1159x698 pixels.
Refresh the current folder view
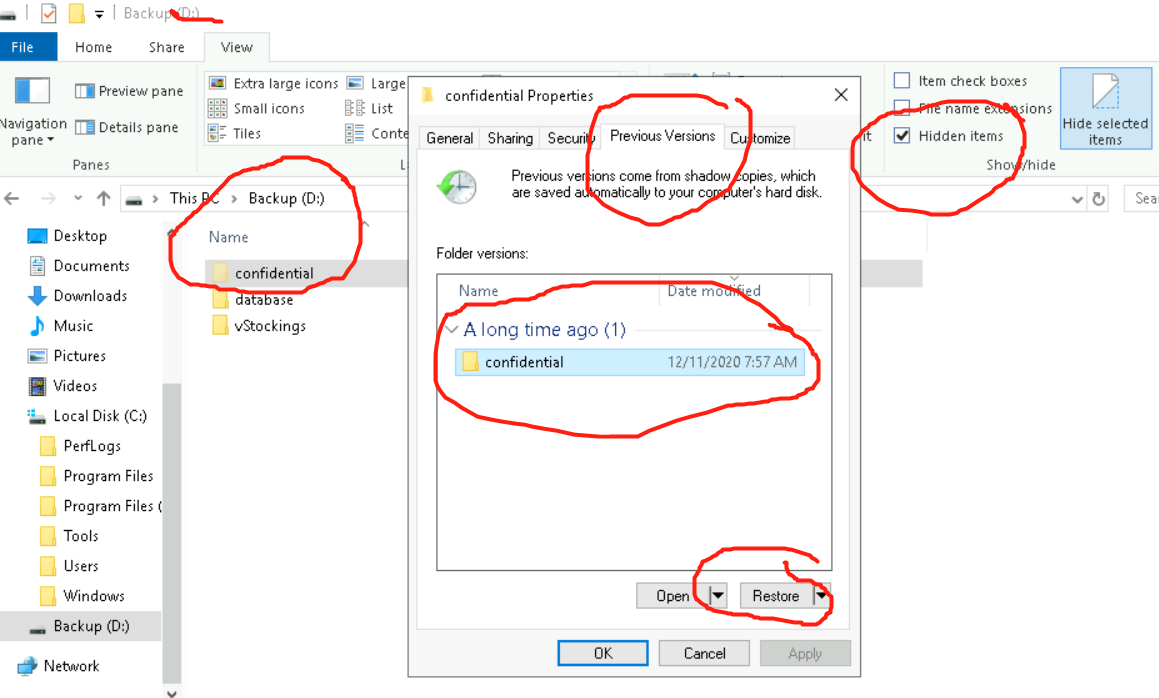click(x=1098, y=199)
